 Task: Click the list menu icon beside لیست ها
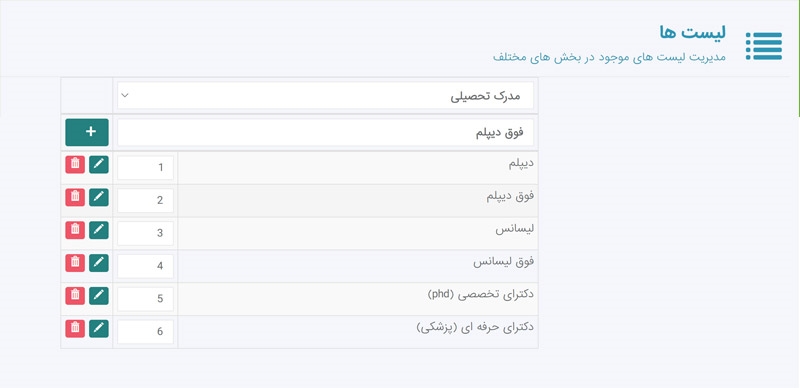click(764, 46)
